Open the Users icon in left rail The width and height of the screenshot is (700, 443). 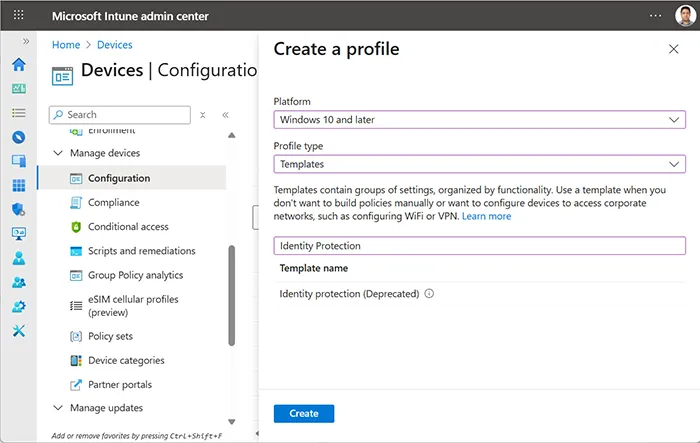(x=18, y=258)
